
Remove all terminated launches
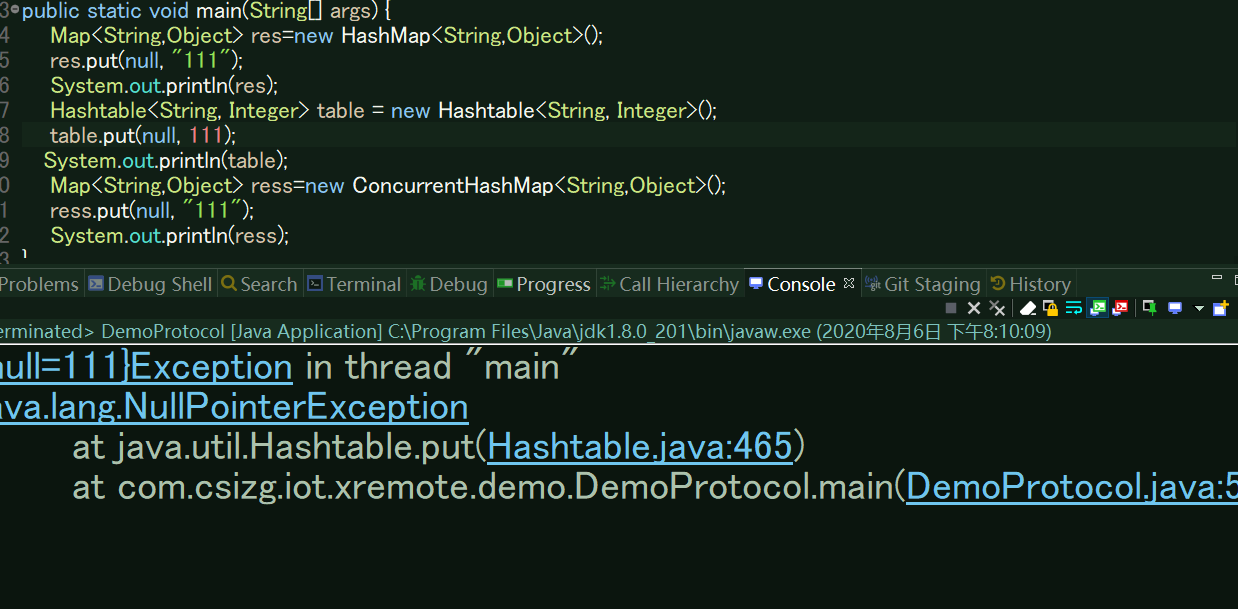997,308
